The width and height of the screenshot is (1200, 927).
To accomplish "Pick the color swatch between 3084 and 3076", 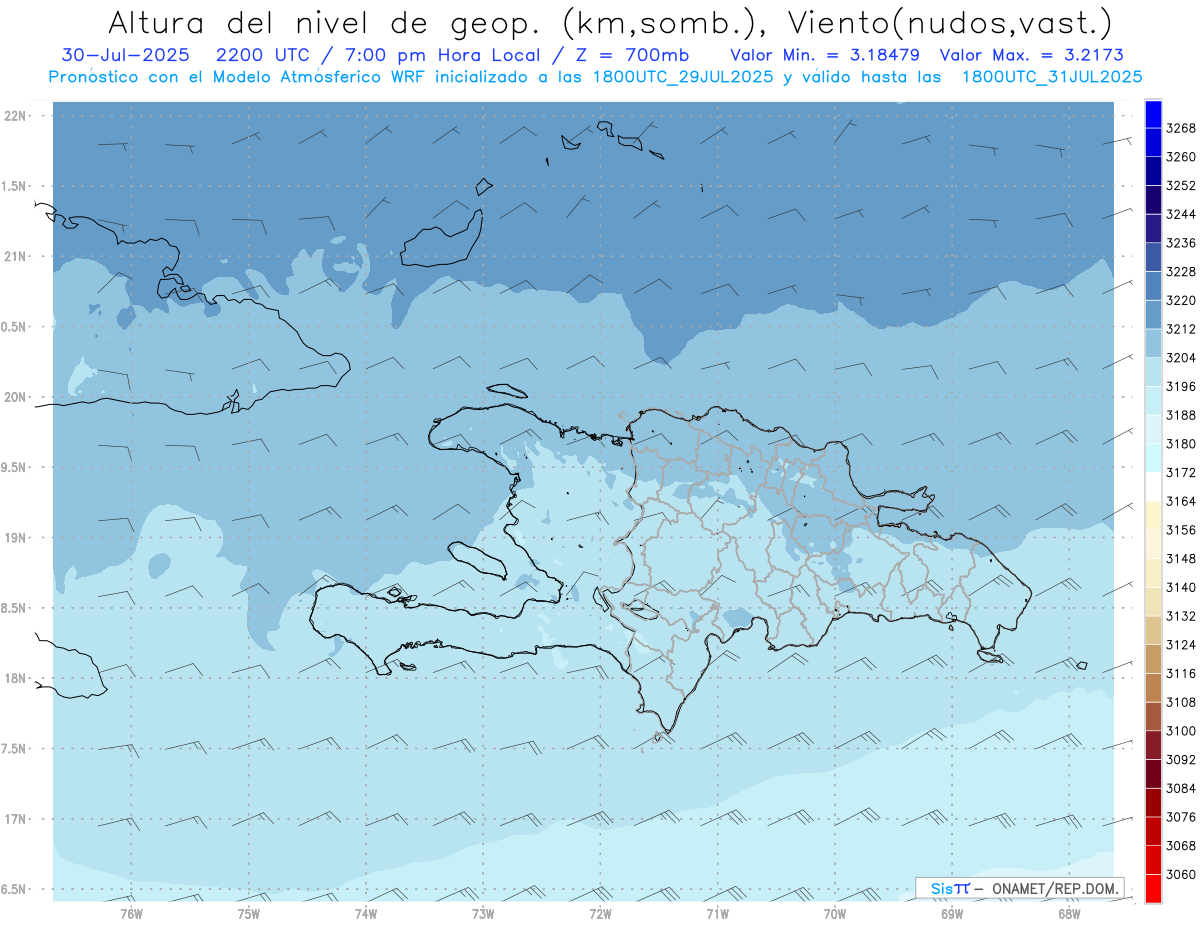I will click(x=1152, y=802).
